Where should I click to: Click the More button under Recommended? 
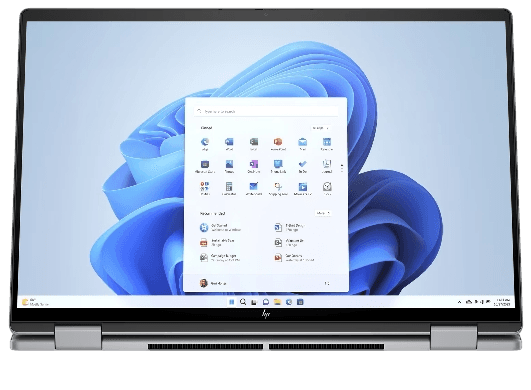coord(323,213)
